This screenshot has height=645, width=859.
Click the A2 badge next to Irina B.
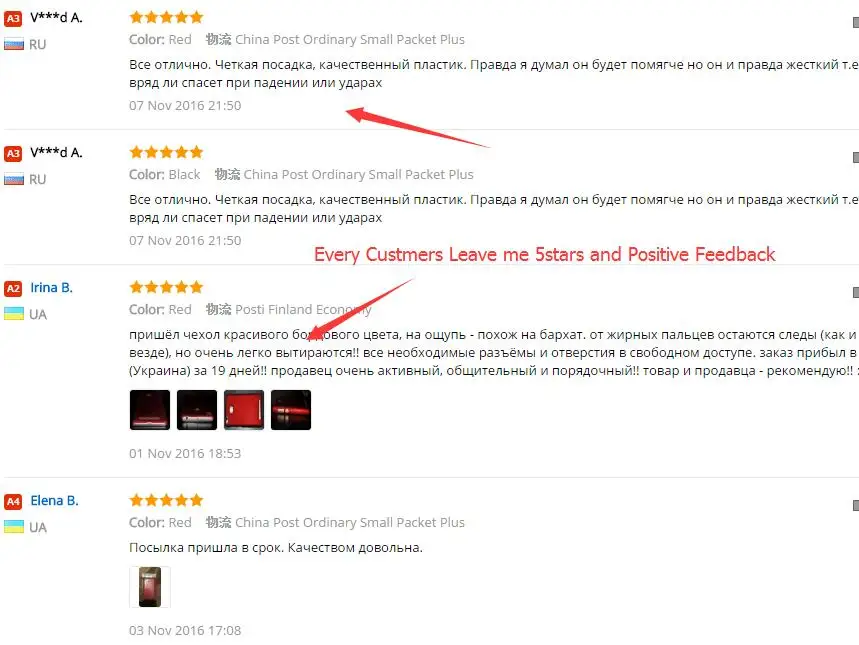click(13, 288)
